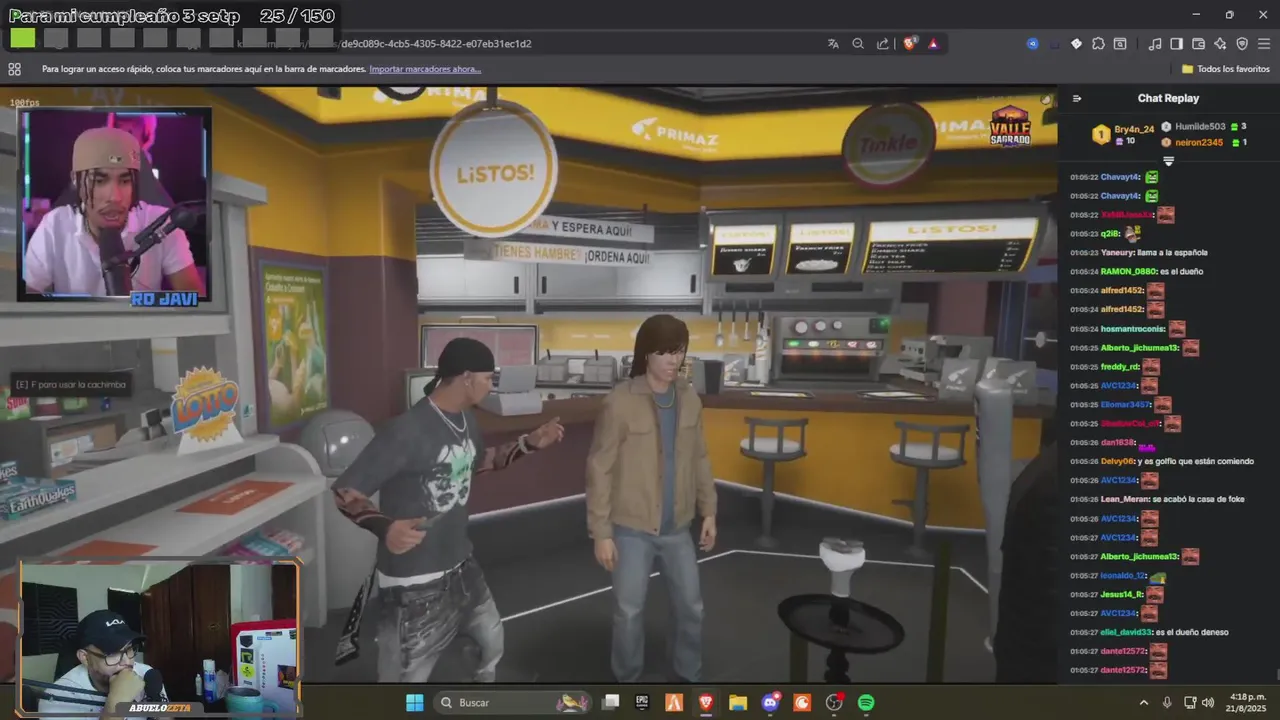
Task: Click username eliel_david33 in chat
Action: click(x=1126, y=632)
